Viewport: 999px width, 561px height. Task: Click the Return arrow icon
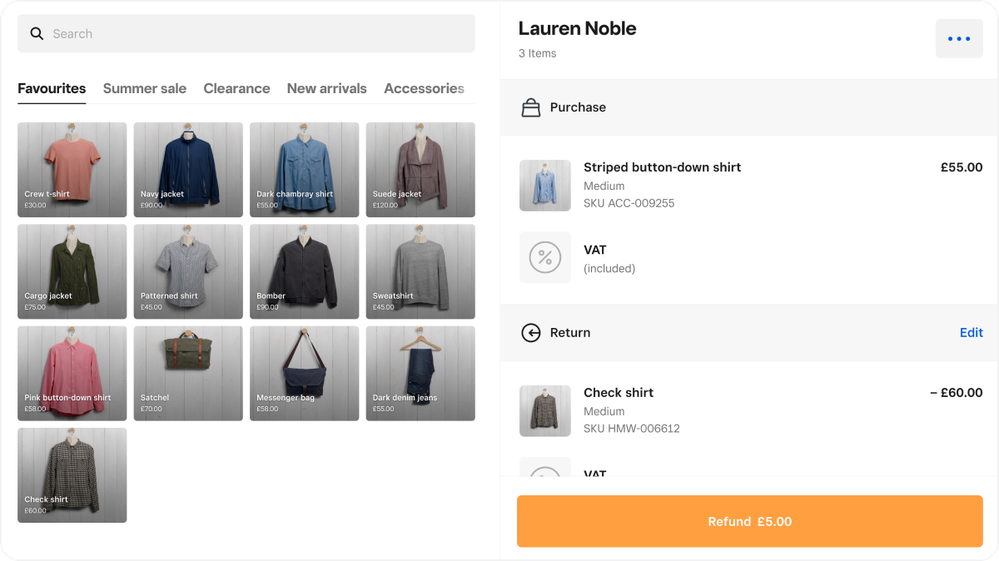click(531, 333)
